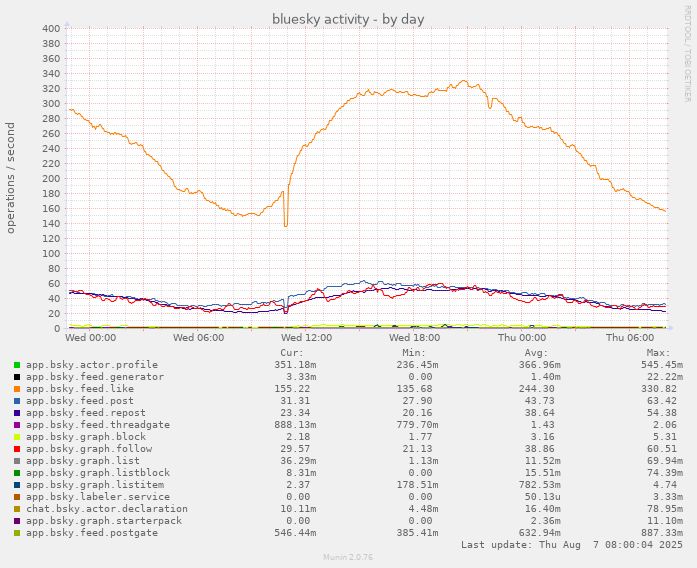Select the app.bsky.graph.block legend label

pos(86,437)
